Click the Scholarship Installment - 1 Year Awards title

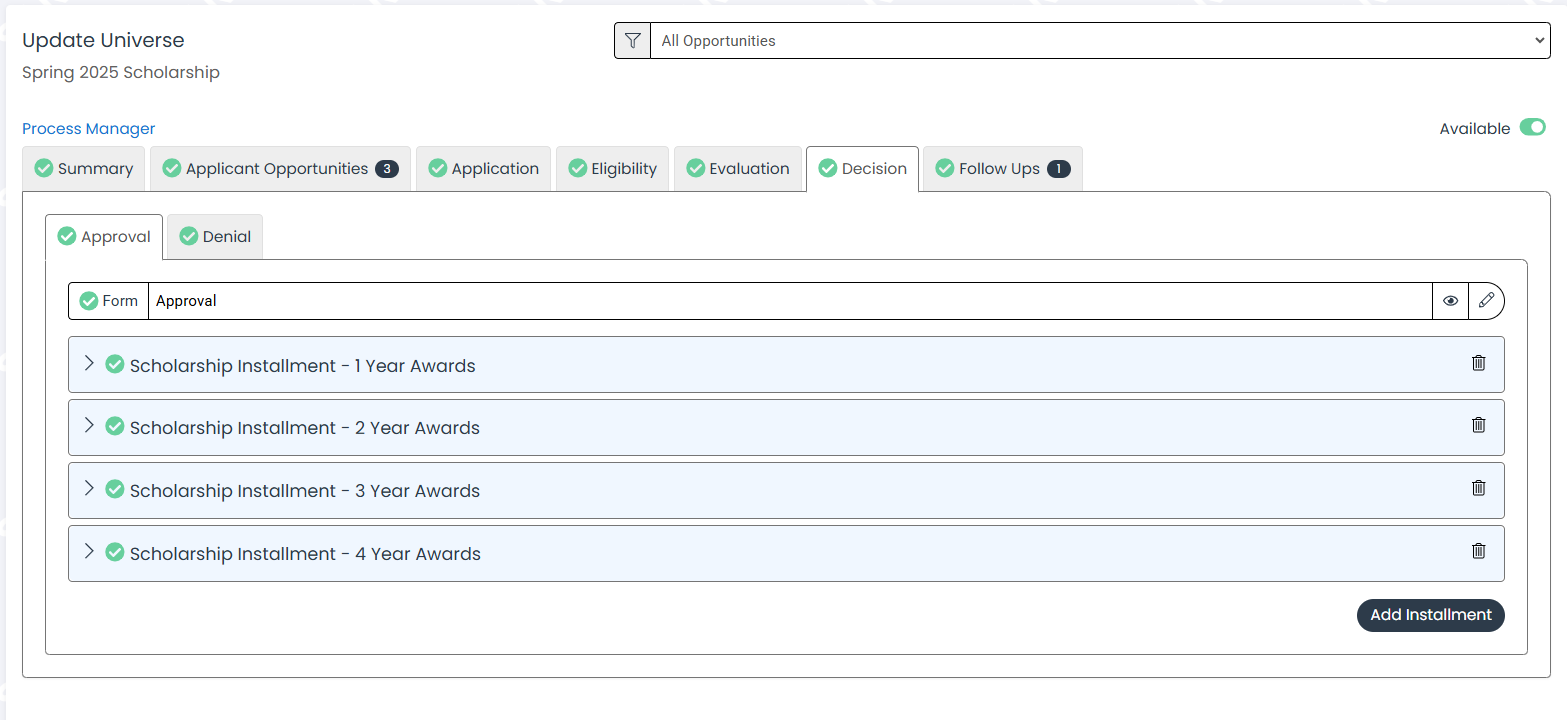click(303, 366)
